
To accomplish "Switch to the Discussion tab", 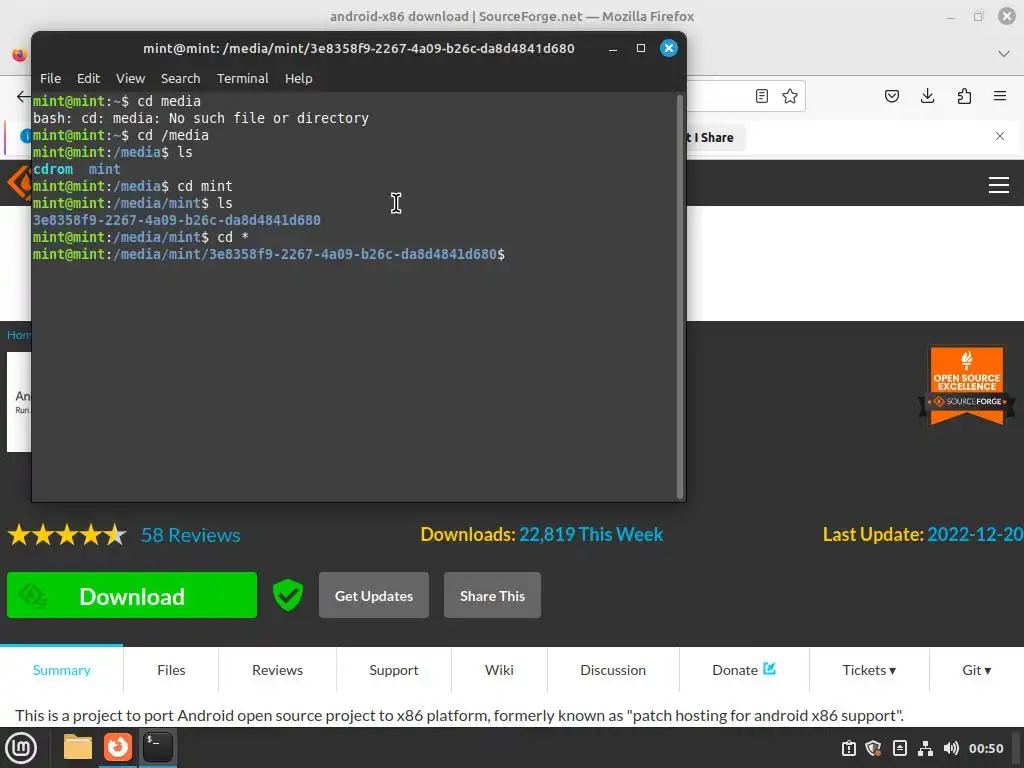I will [613, 670].
